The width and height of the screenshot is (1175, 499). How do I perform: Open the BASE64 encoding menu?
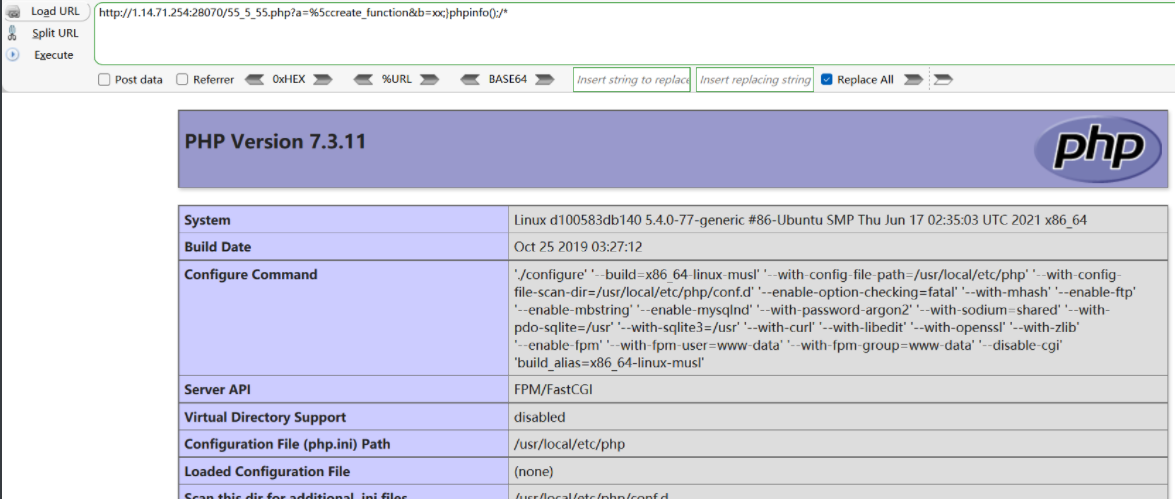tap(508, 79)
